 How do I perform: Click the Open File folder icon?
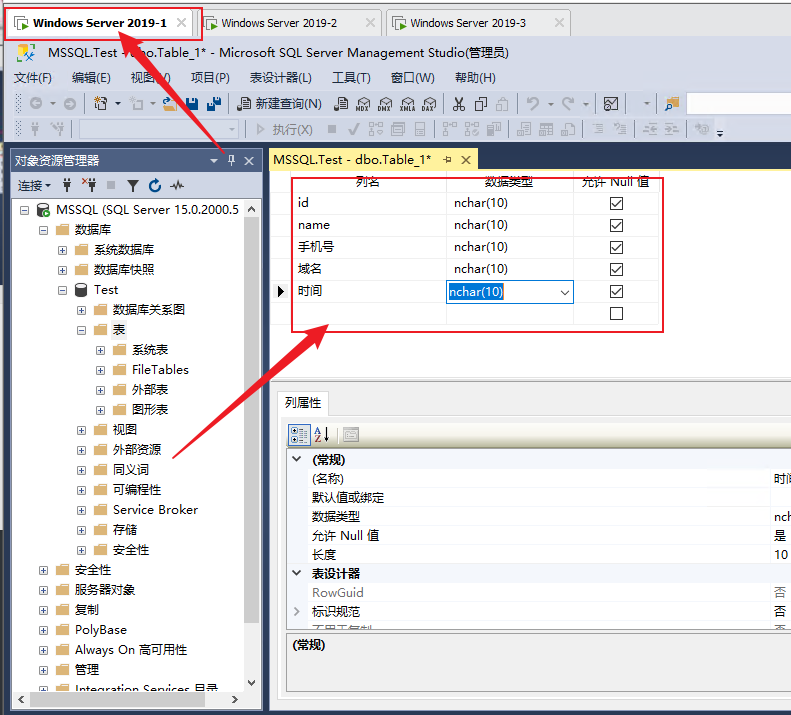(170, 104)
